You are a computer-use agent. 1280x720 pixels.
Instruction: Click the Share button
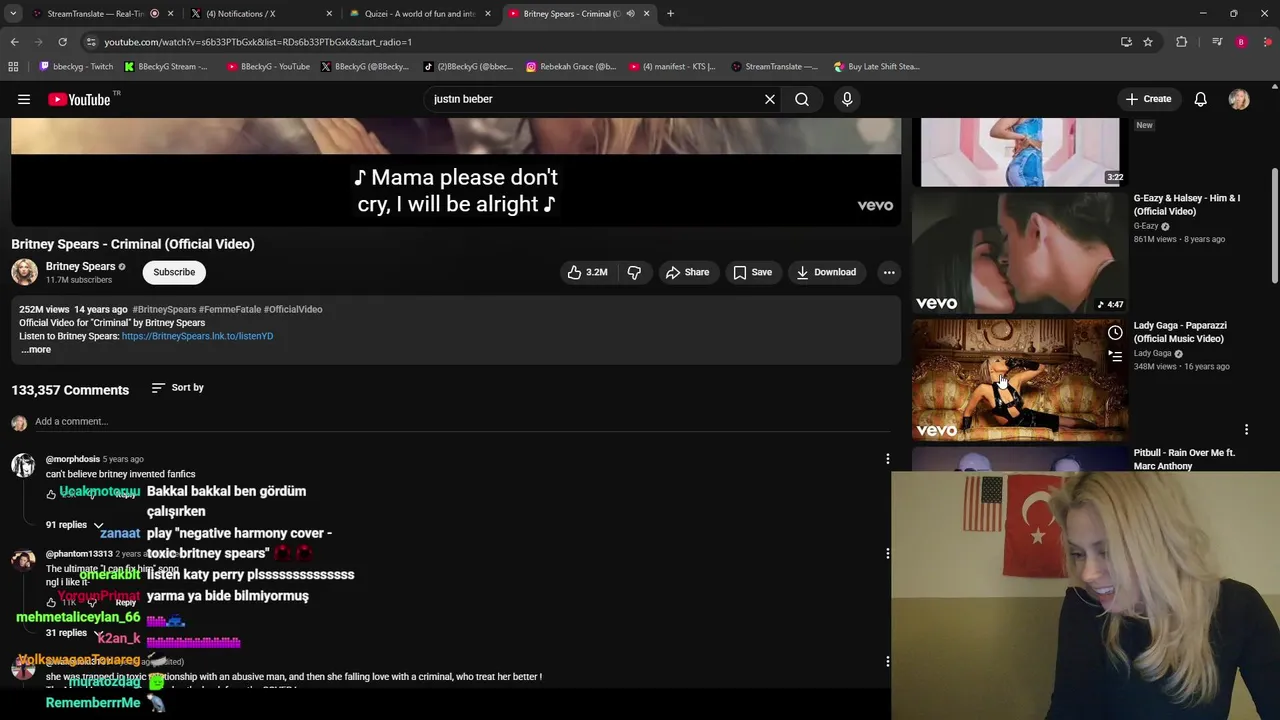click(x=687, y=272)
